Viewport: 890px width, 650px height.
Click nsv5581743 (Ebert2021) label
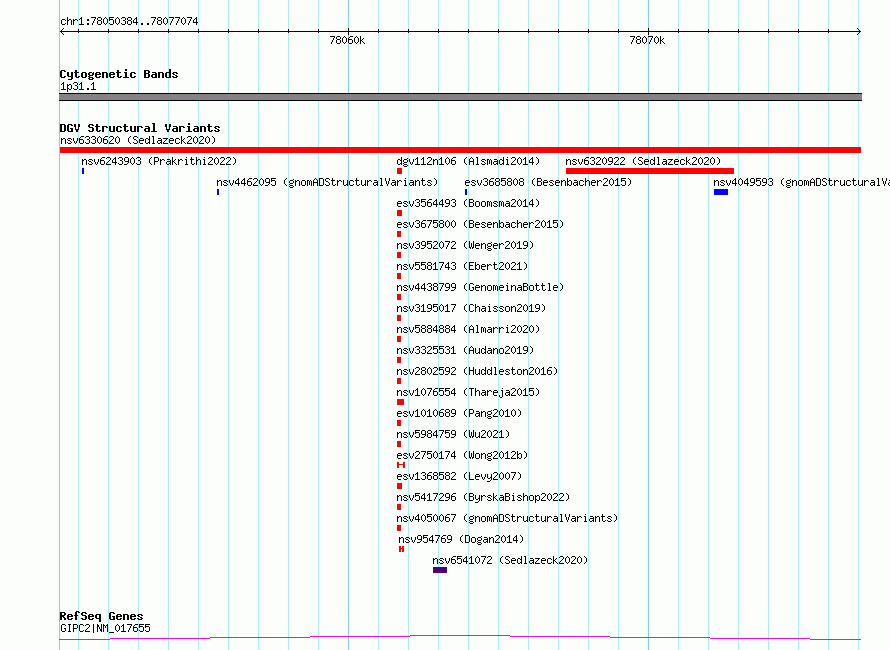(x=462, y=266)
